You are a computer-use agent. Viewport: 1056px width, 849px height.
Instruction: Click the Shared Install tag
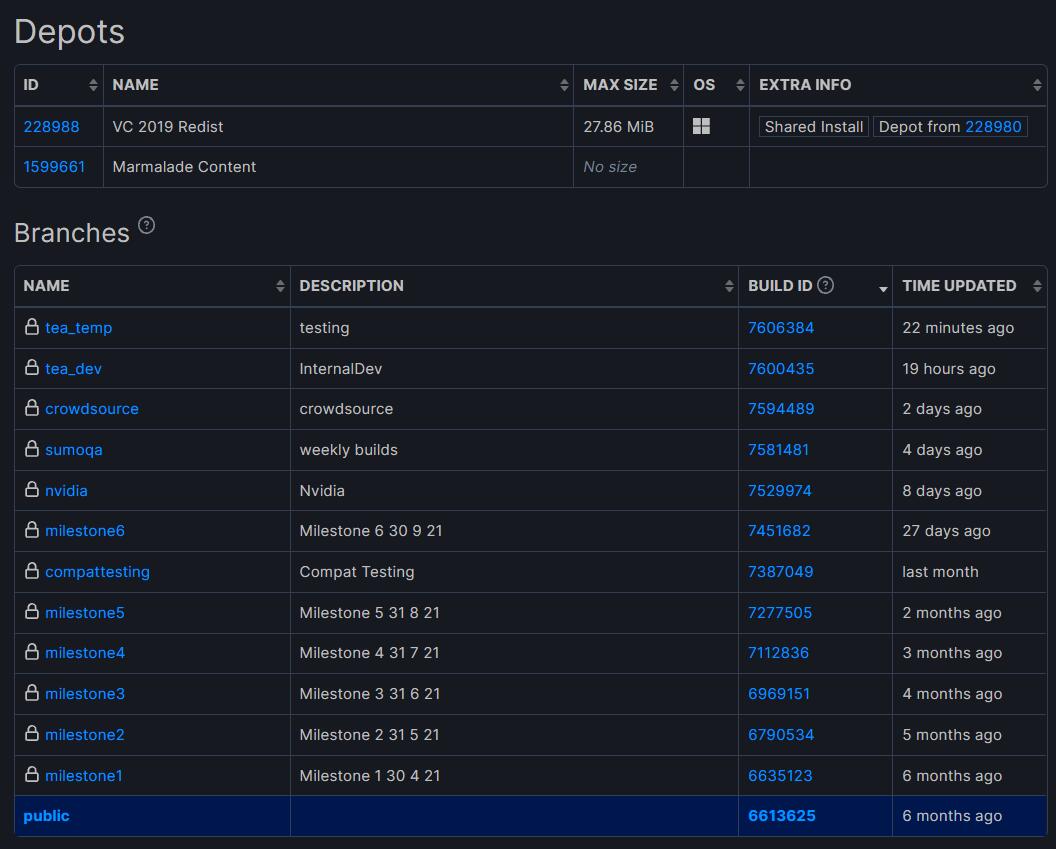click(x=813, y=127)
